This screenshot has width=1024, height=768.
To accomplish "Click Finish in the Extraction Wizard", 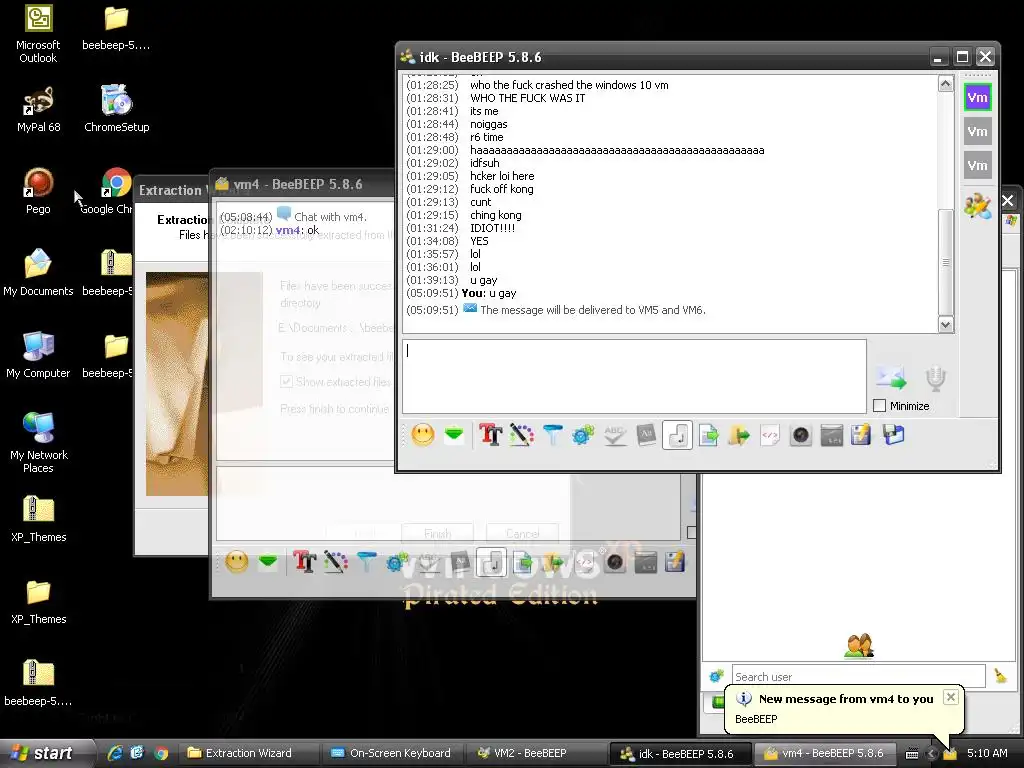I will click(x=437, y=534).
